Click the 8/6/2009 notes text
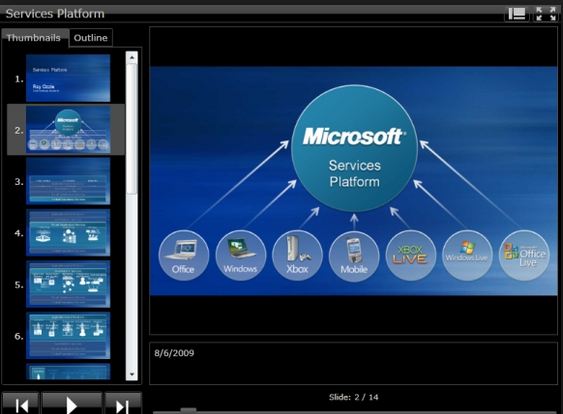Image resolution: width=563 pixels, height=414 pixels. point(174,353)
